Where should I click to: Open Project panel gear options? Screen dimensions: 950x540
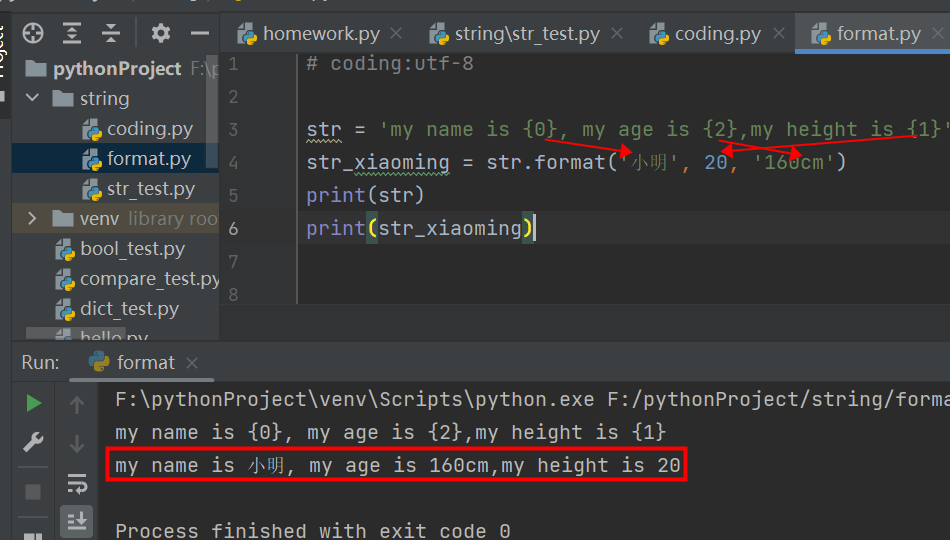[160, 33]
